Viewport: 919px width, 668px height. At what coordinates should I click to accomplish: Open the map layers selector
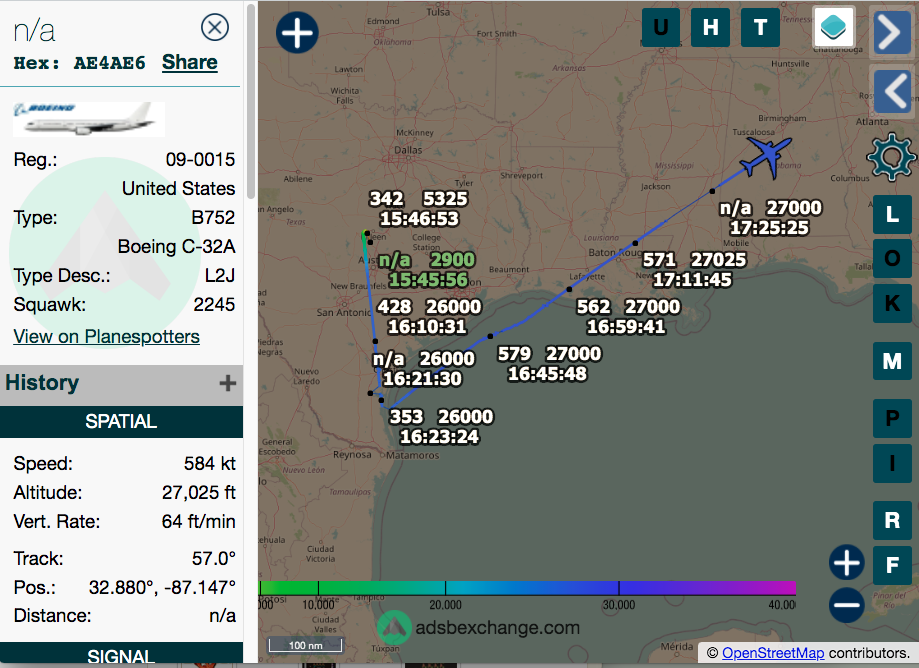click(x=834, y=27)
